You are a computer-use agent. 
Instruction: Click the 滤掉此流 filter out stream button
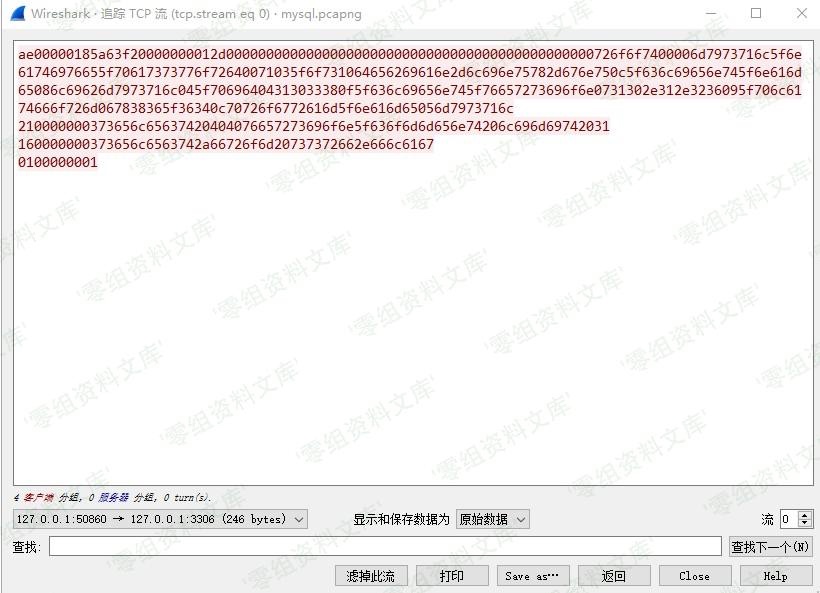[x=371, y=576]
